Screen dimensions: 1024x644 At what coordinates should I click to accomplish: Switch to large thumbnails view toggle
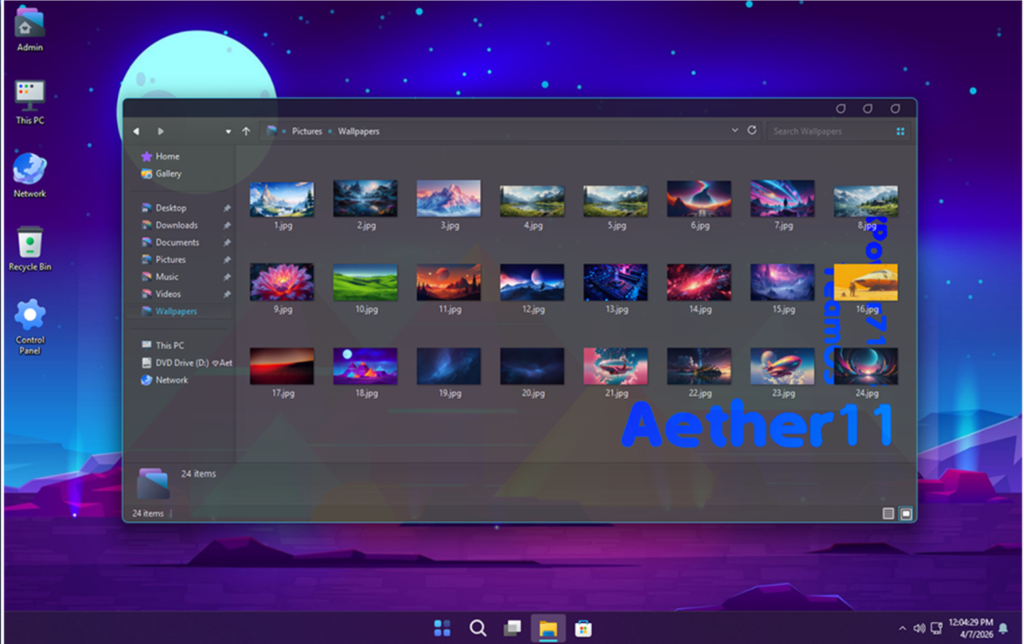tap(906, 513)
